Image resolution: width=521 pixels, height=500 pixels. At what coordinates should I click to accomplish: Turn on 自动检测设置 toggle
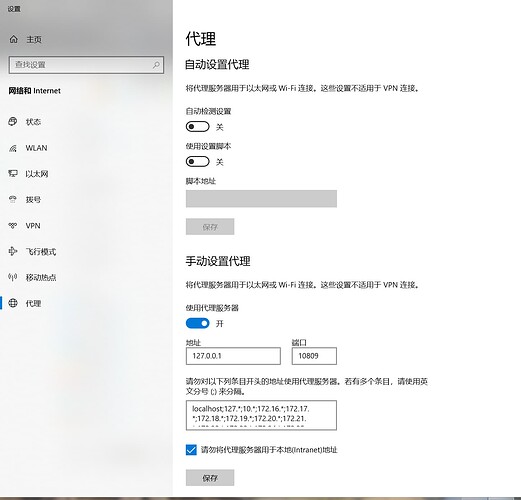tap(198, 127)
